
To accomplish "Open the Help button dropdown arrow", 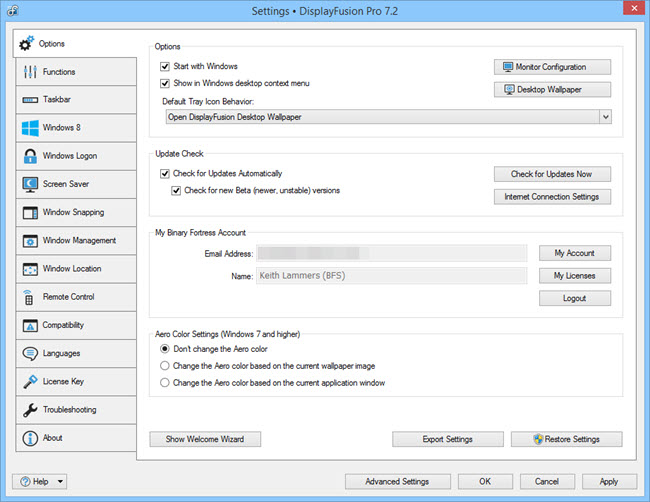I will (x=60, y=482).
